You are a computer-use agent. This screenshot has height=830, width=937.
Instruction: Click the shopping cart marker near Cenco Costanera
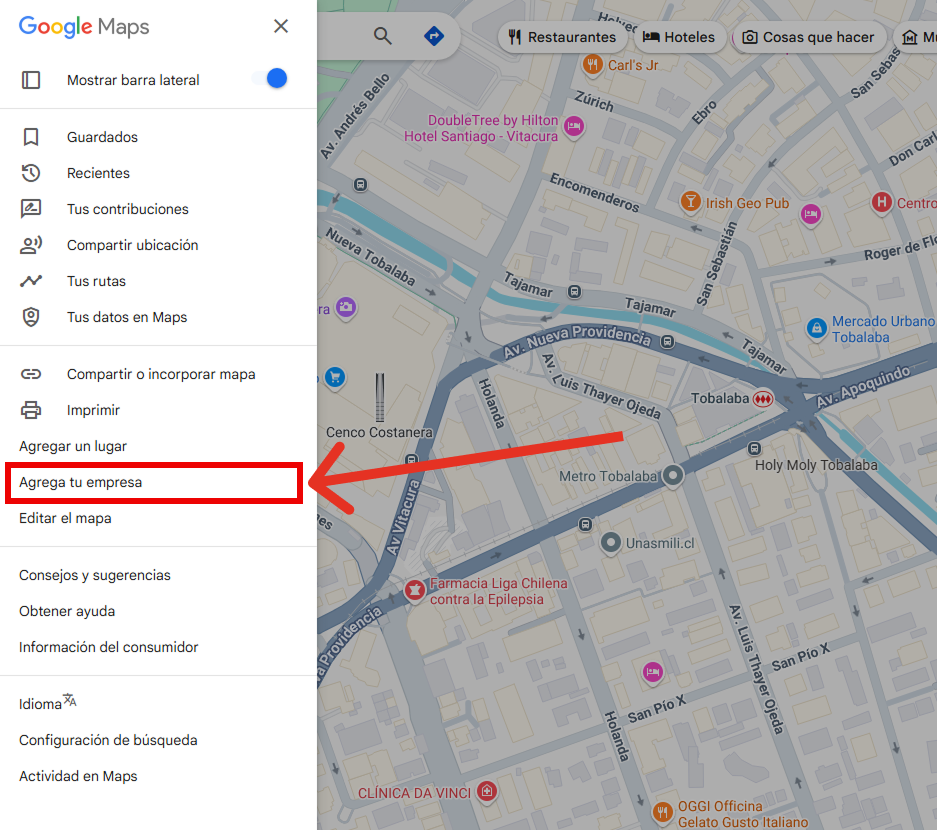[x=335, y=377]
